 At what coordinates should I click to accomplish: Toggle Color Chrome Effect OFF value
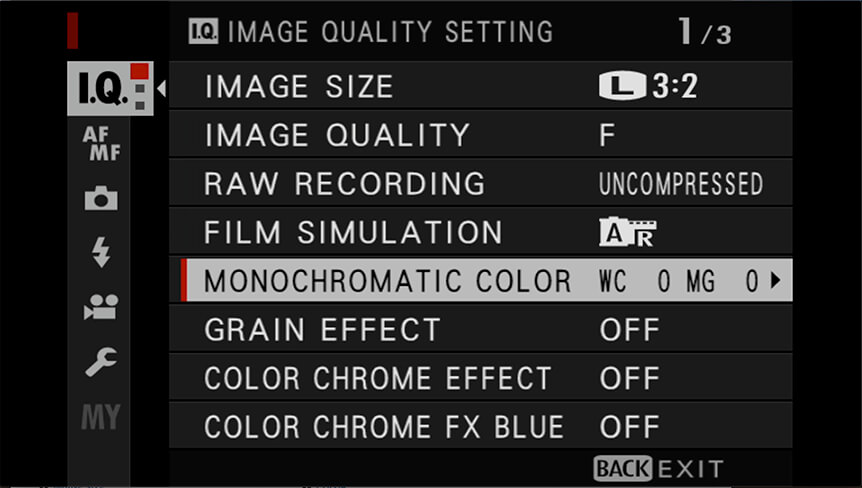pos(629,378)
